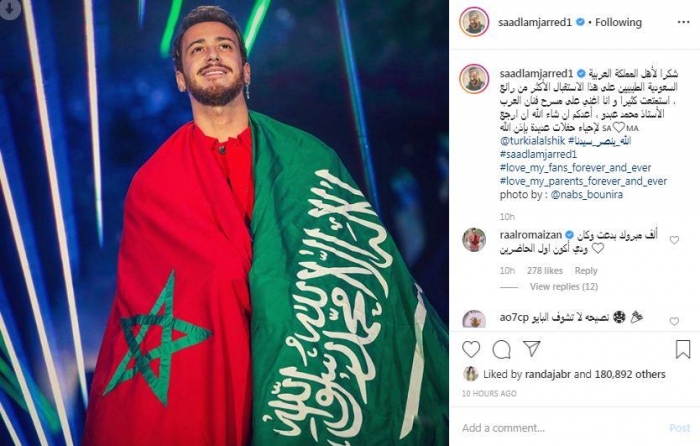
Task: Open @turkialalshik mention link
Action: point(532,141)
